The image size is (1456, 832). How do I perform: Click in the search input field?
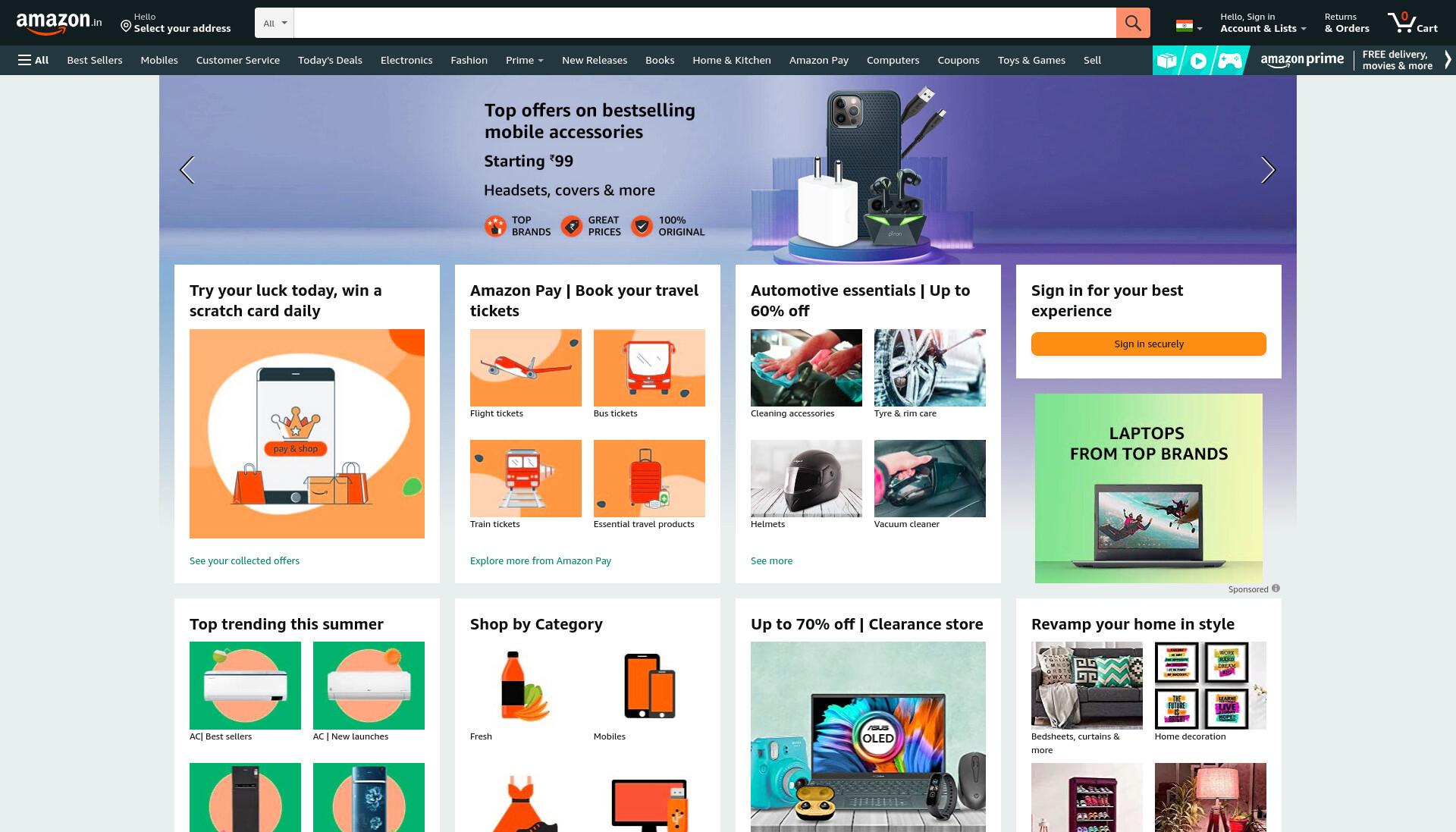[x=704, y=23]
